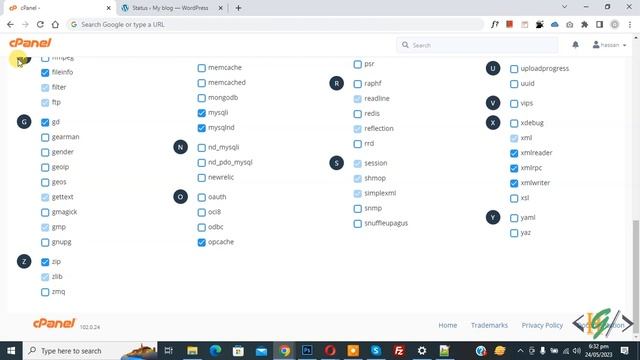
Task: Click the camera extension icon in toolbar
Action: pyautogui.click(x=569, y=24)
